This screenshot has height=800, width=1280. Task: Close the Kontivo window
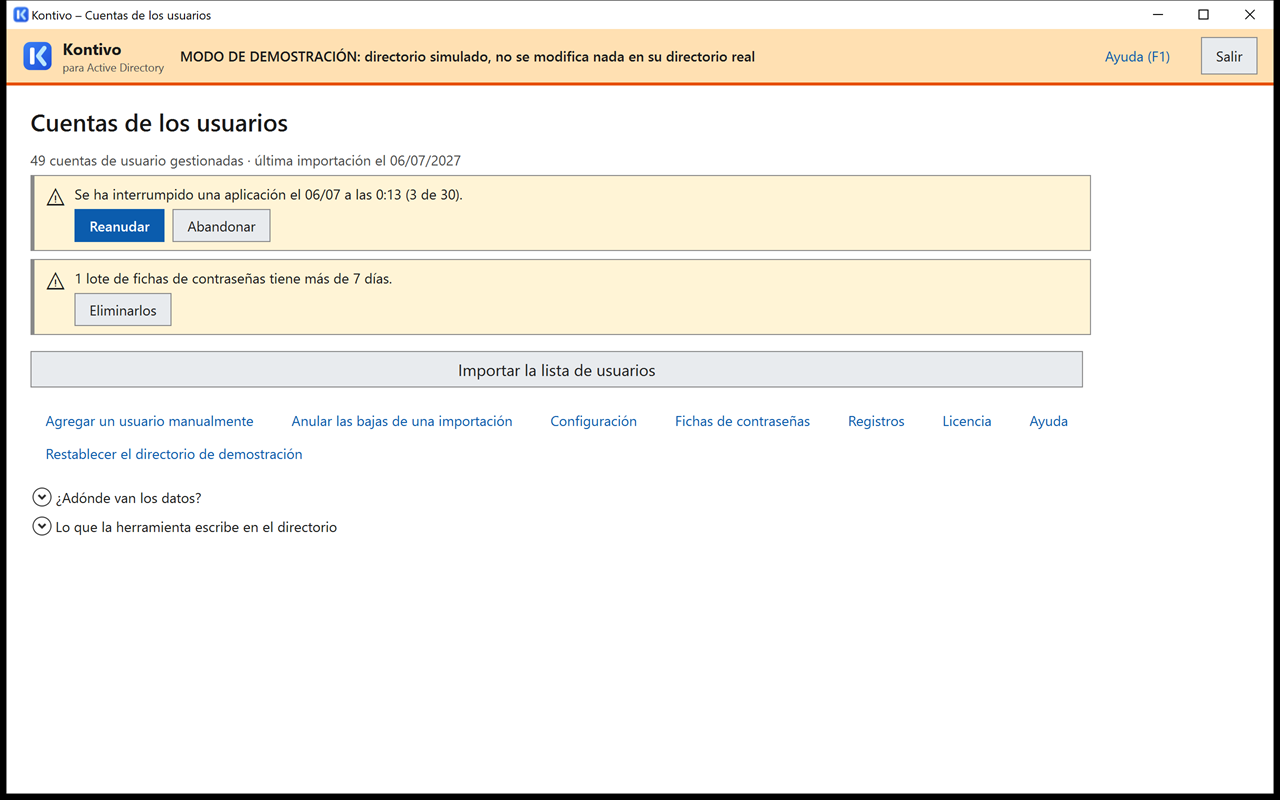pos(1250,15)
